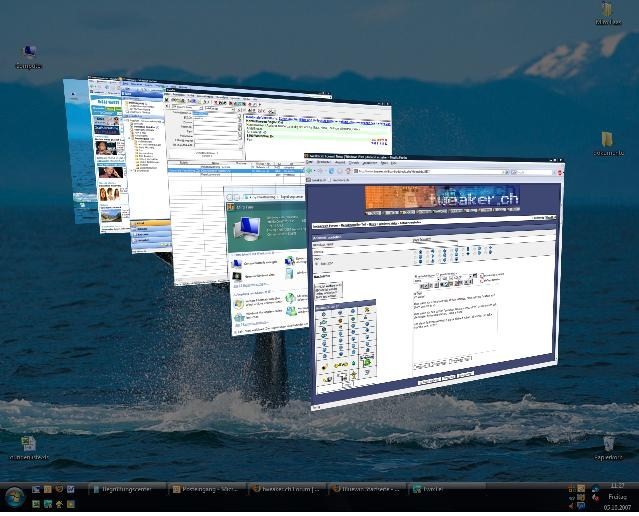This screenshot has height=516, width=639.
Task: Switch to Begrüssungscenter on the taskbar
Action: coord(127,489)
